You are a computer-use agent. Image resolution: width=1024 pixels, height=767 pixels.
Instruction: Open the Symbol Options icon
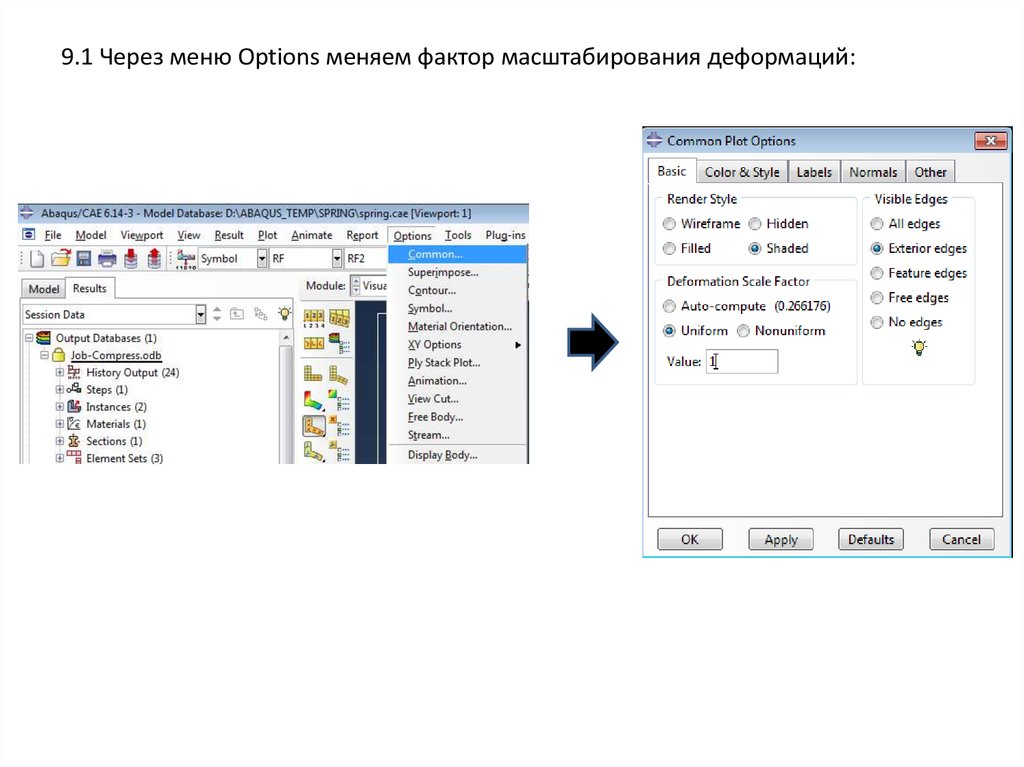coord(339,427)
